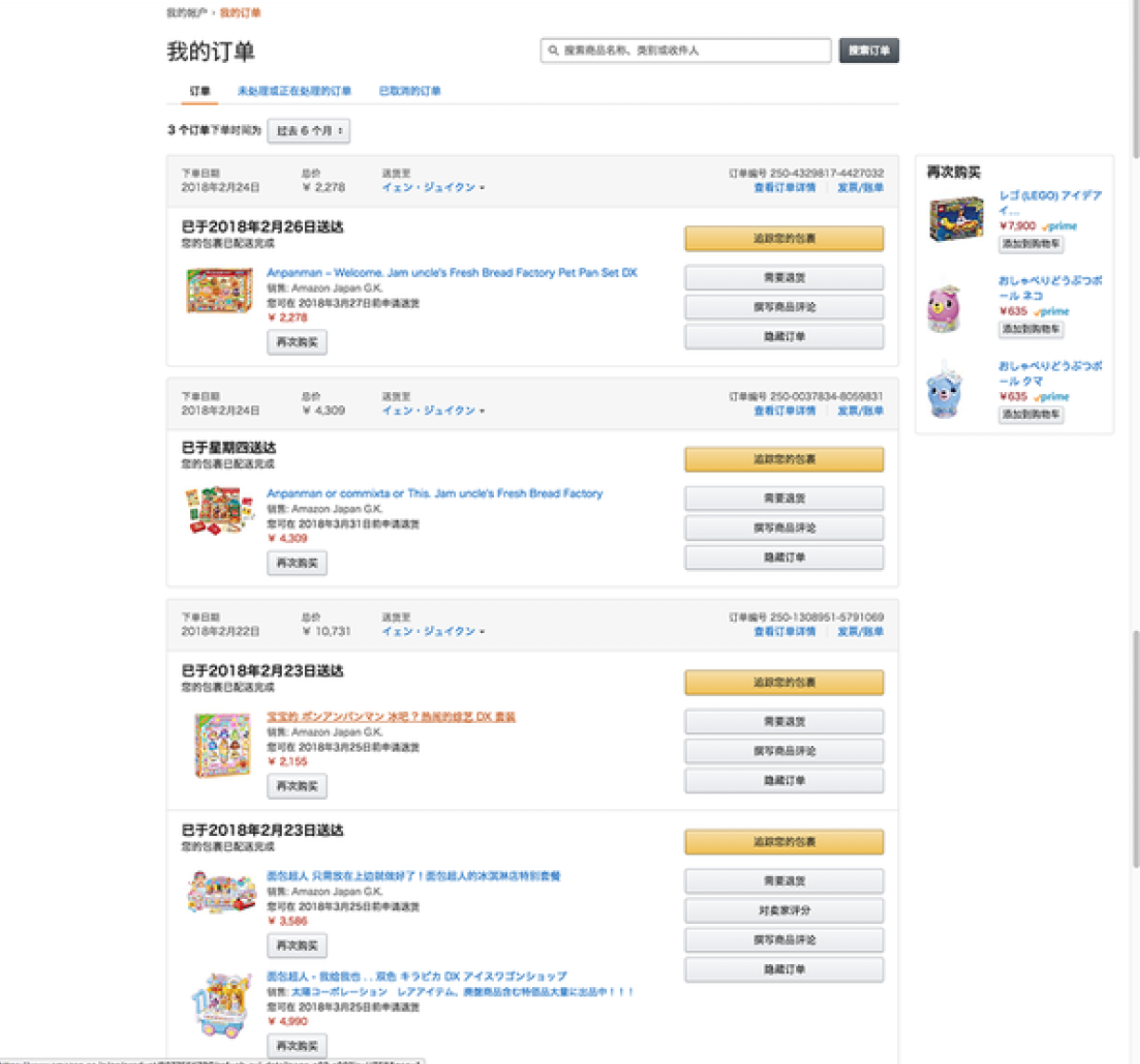Click the ¥4,309 Bread Factory product image
1140x1064 pixels.
(x=219, y=511)
